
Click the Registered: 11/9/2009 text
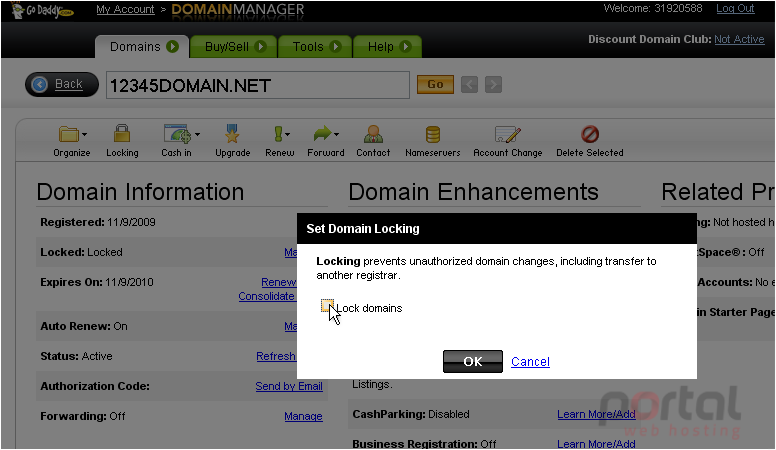98,222
